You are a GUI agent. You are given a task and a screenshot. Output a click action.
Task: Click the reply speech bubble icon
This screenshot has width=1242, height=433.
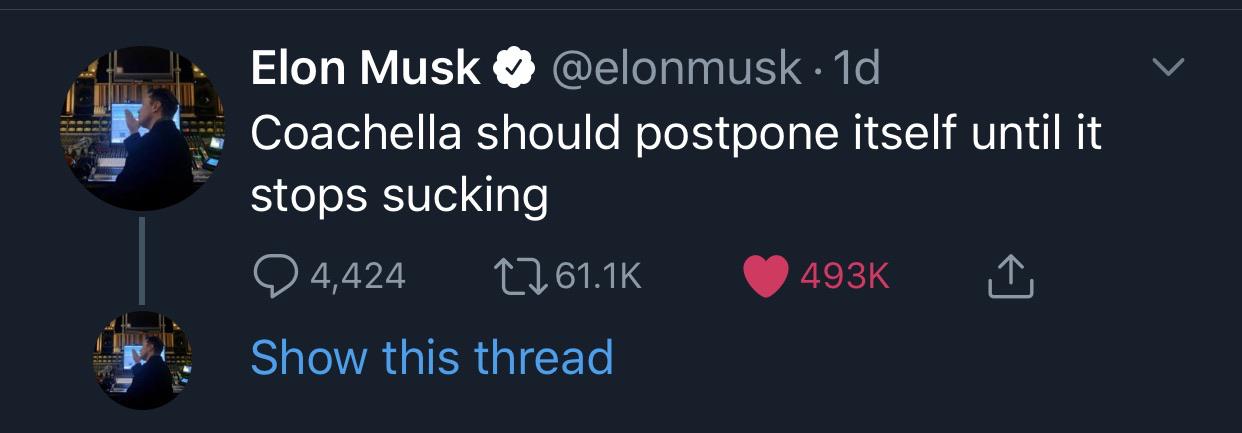pyautogui.click(x=274, y=276)
